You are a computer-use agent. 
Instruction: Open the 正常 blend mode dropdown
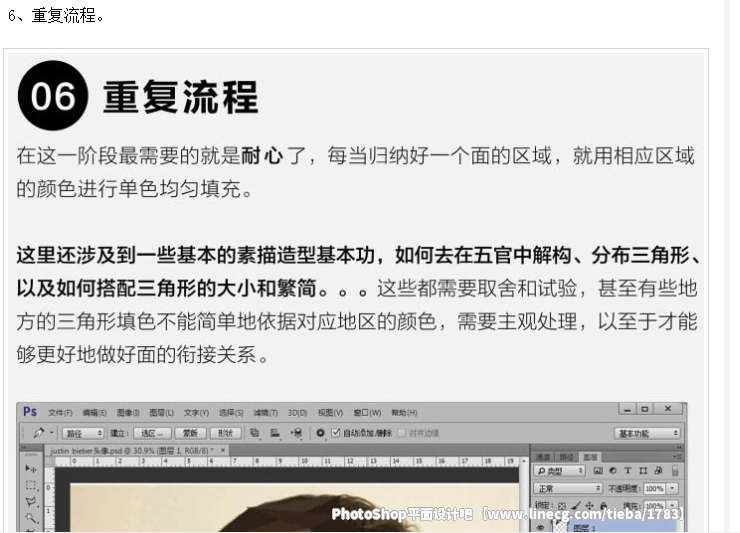tap(568, 488)
